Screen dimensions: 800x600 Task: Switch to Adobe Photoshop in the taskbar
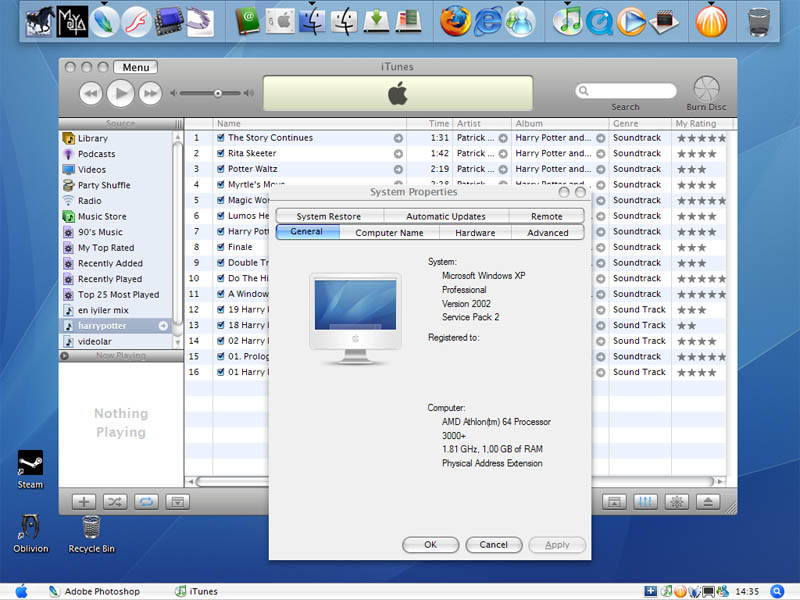coord(94,591)
